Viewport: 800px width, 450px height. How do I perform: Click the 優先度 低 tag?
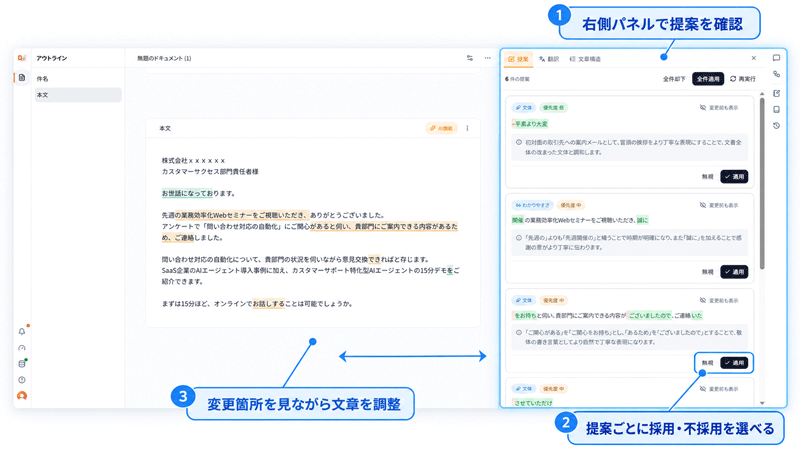click(x=553, y=108)
